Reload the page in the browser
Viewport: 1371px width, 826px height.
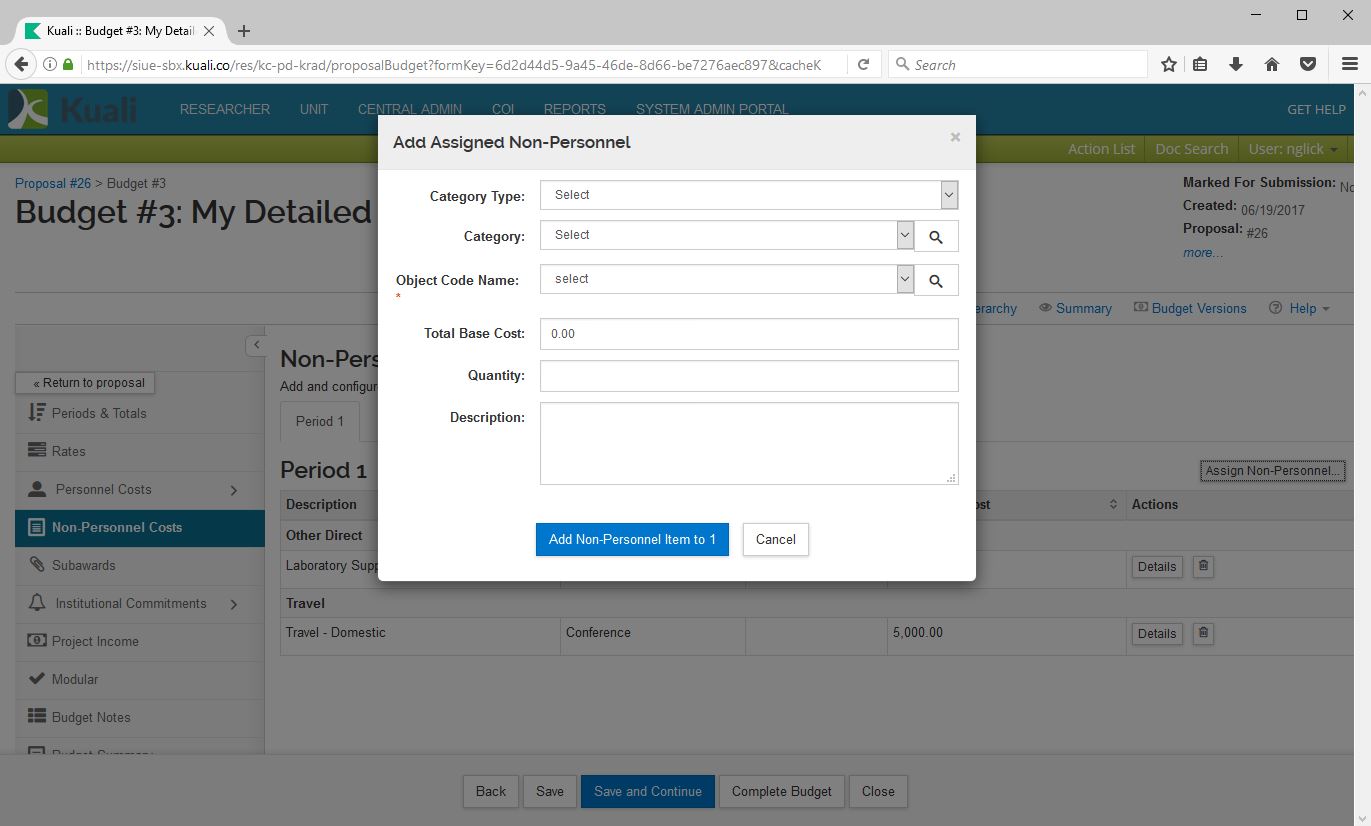tap(863, 64)
